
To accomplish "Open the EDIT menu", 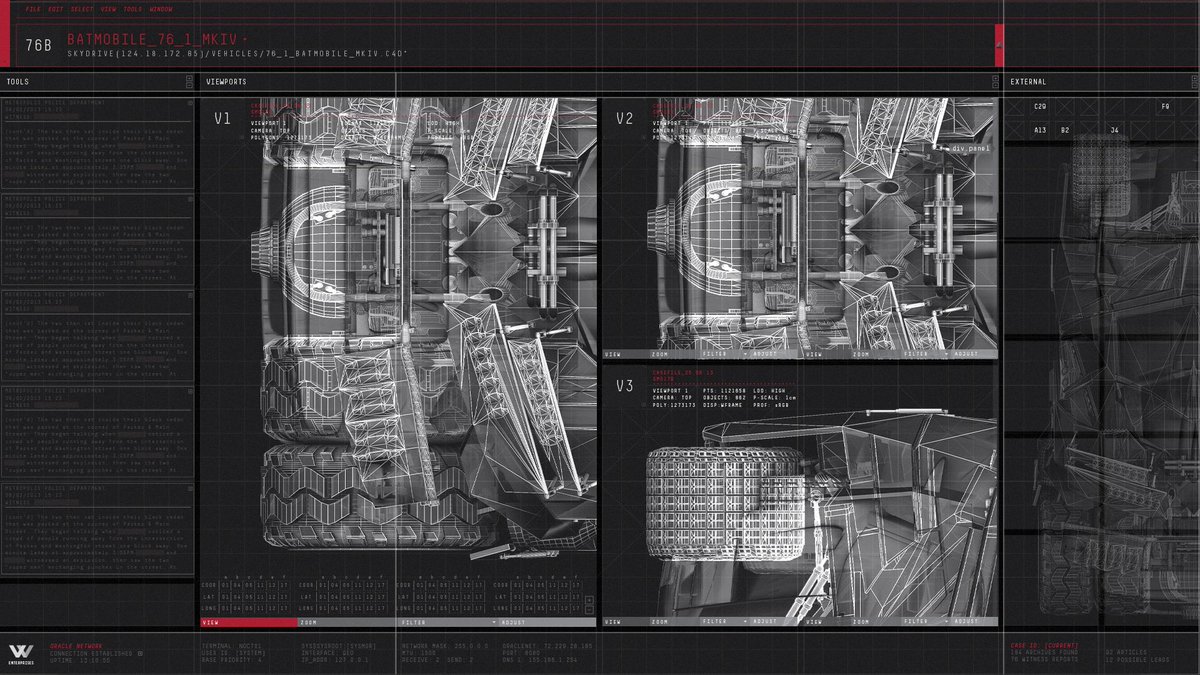I will (x=55, y=9).
